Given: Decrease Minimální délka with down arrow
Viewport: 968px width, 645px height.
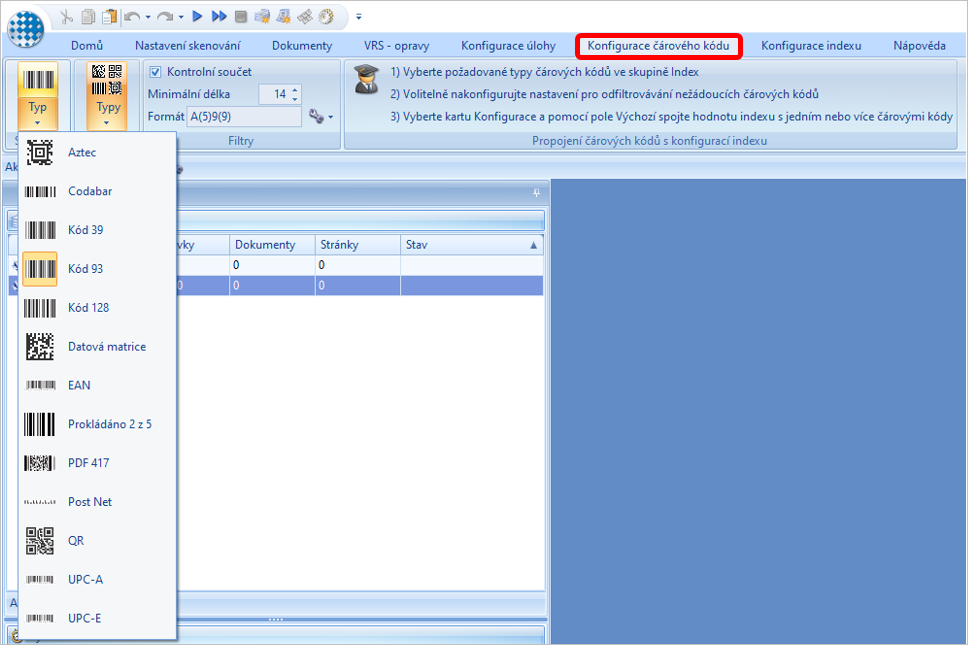Looking at the screenshot, I should [x=295, y=99].
